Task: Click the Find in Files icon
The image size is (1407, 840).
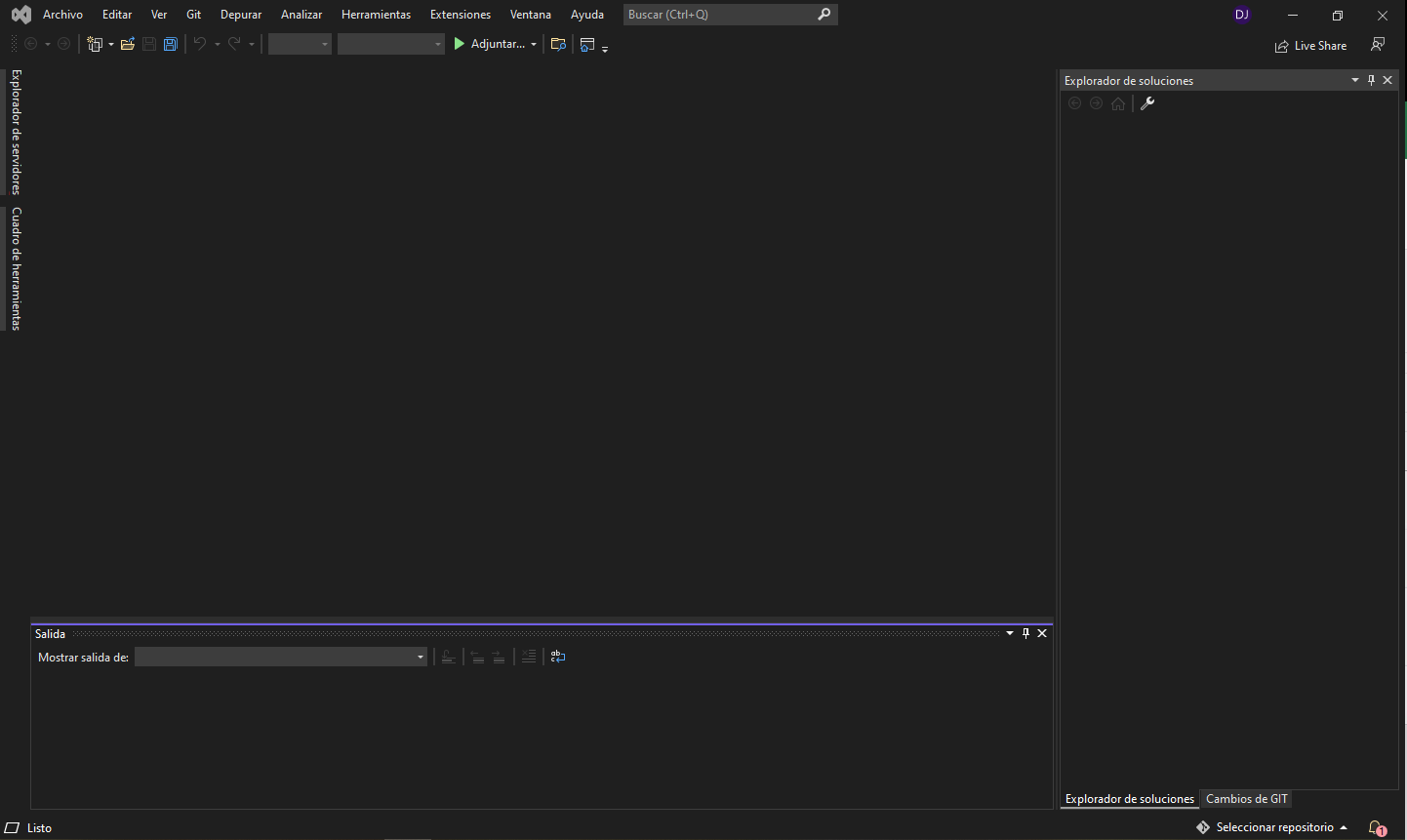Action: [x=558, y=44]
